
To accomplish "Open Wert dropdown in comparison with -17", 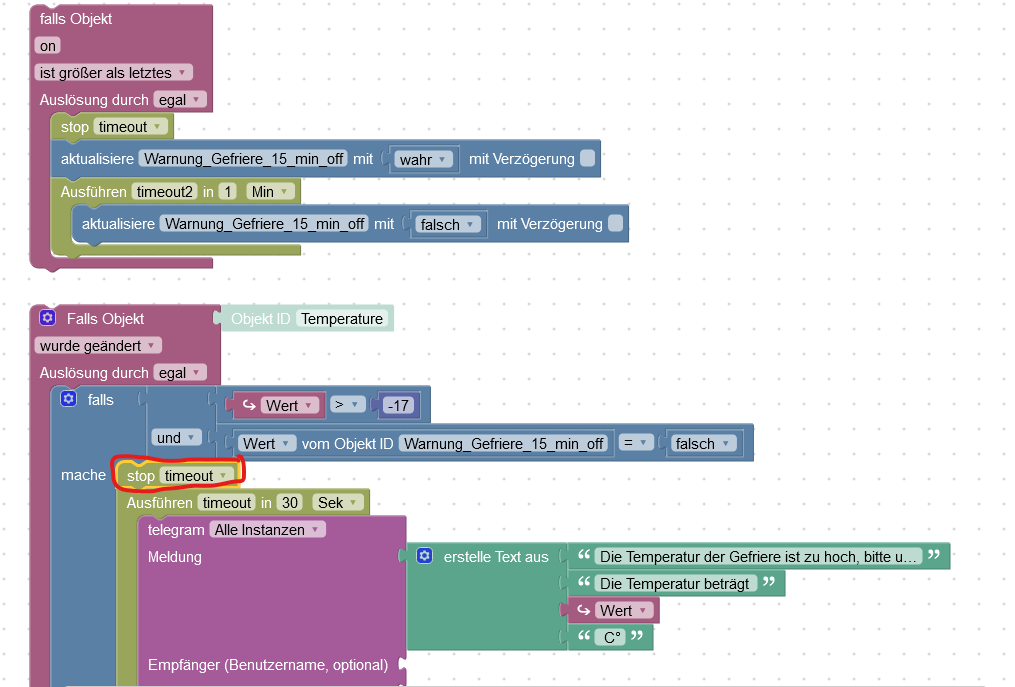I will (289, 405).
